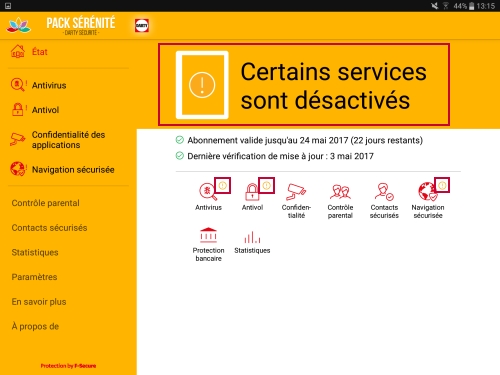Open Antivirus tile in the status grid
The height and width of the screenshot is (375, 500).
pyautogui.click(x=208, y=197)
